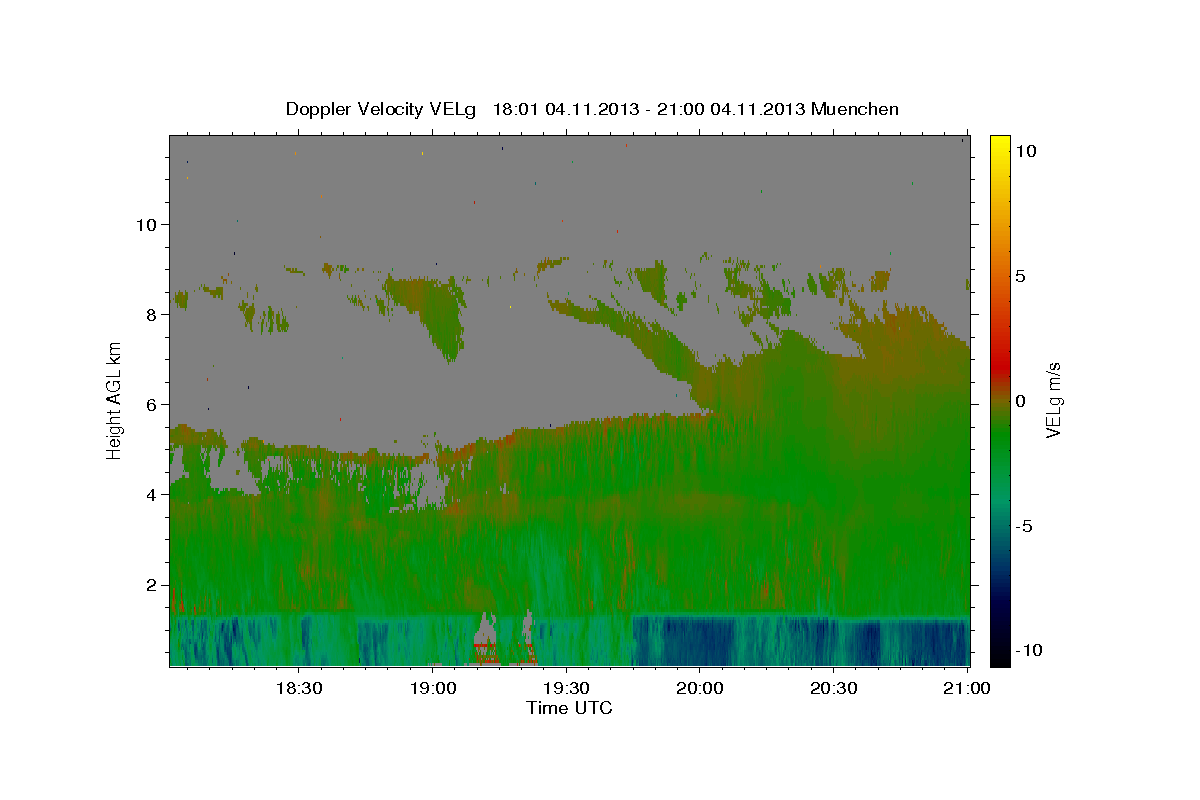
Task: Click the 20:30 time tick label
Action: tap(834, 689)
